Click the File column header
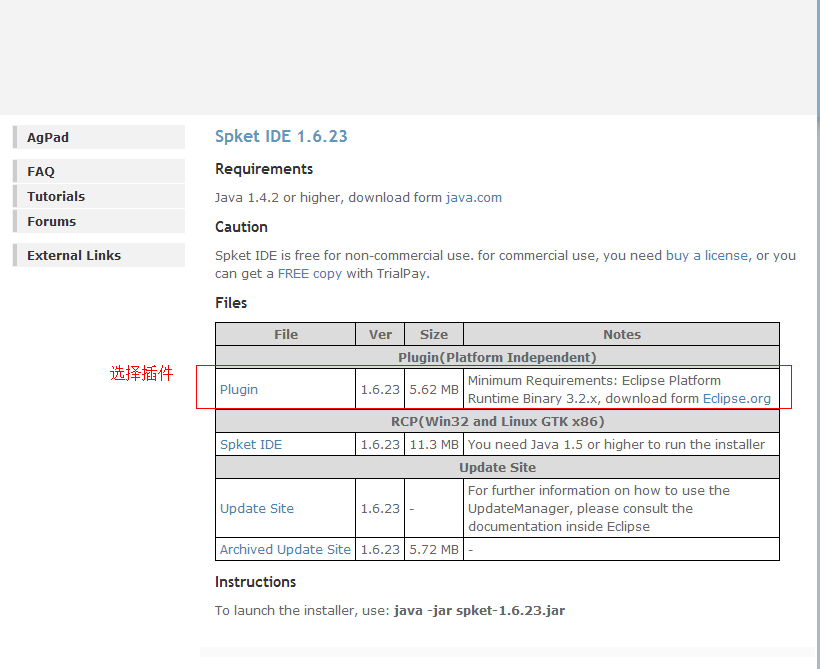The height and width of the screenshot is (669, 820). [286, 335]
